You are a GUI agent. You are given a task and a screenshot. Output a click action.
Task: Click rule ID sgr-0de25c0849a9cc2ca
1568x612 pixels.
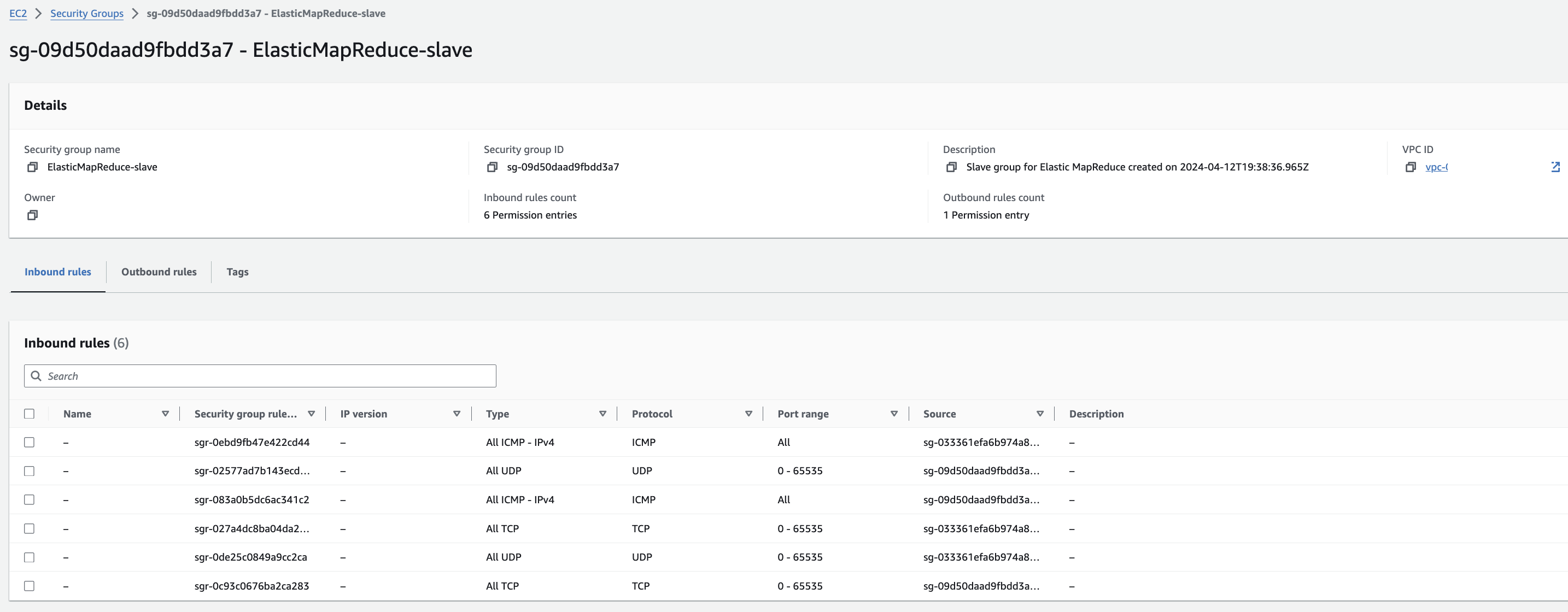tap(251, 557)
